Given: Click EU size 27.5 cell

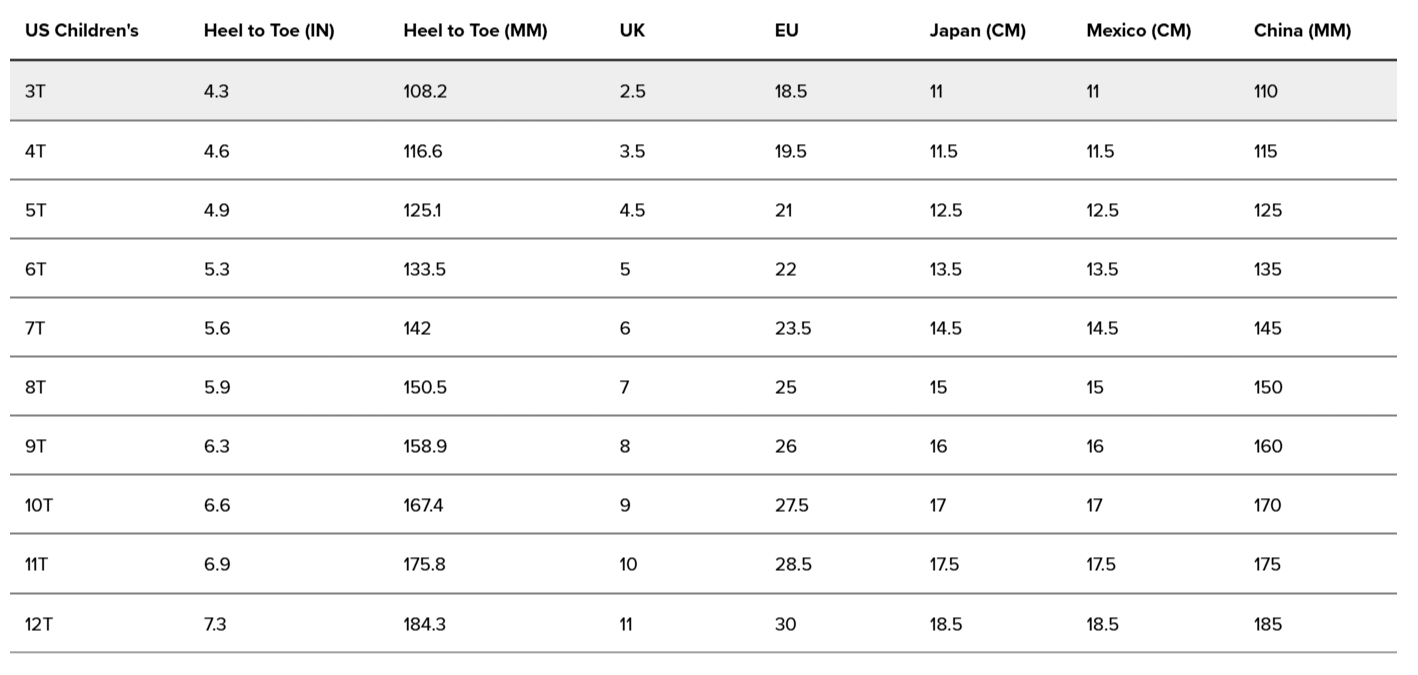Looking at the screenshot, I should [x=792, y=505].
